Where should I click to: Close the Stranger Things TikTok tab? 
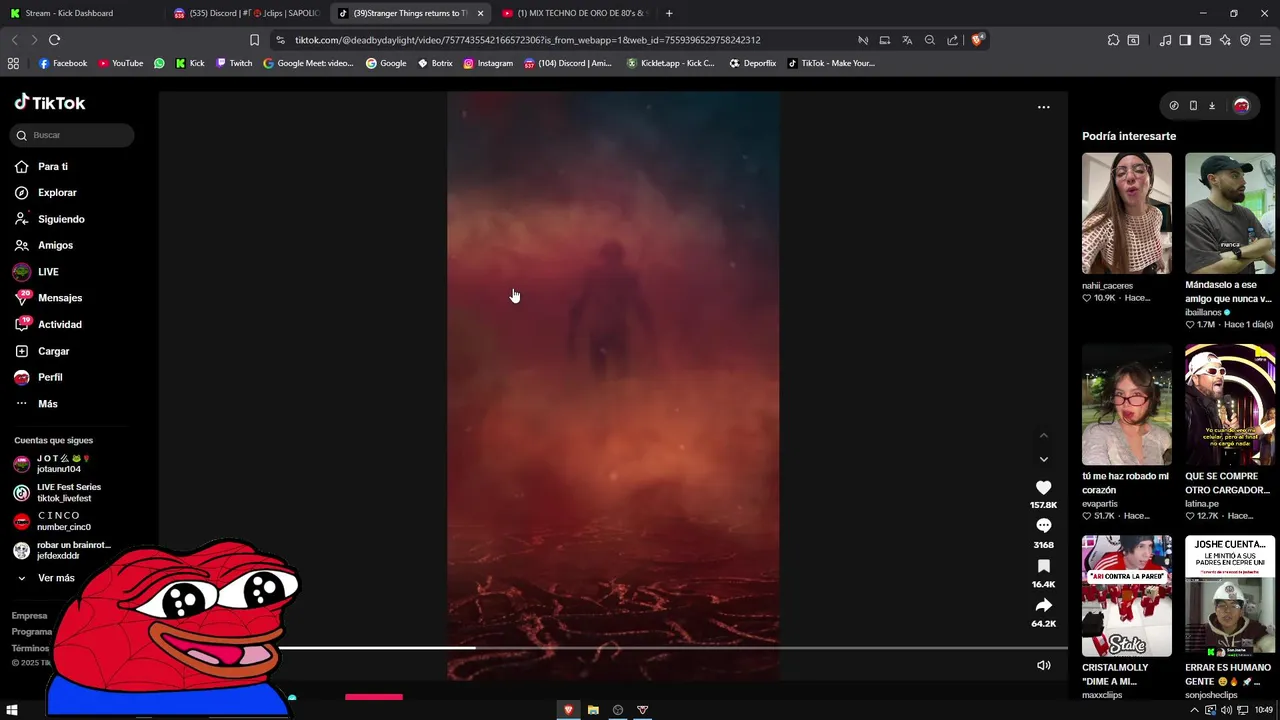pos(480,13)
